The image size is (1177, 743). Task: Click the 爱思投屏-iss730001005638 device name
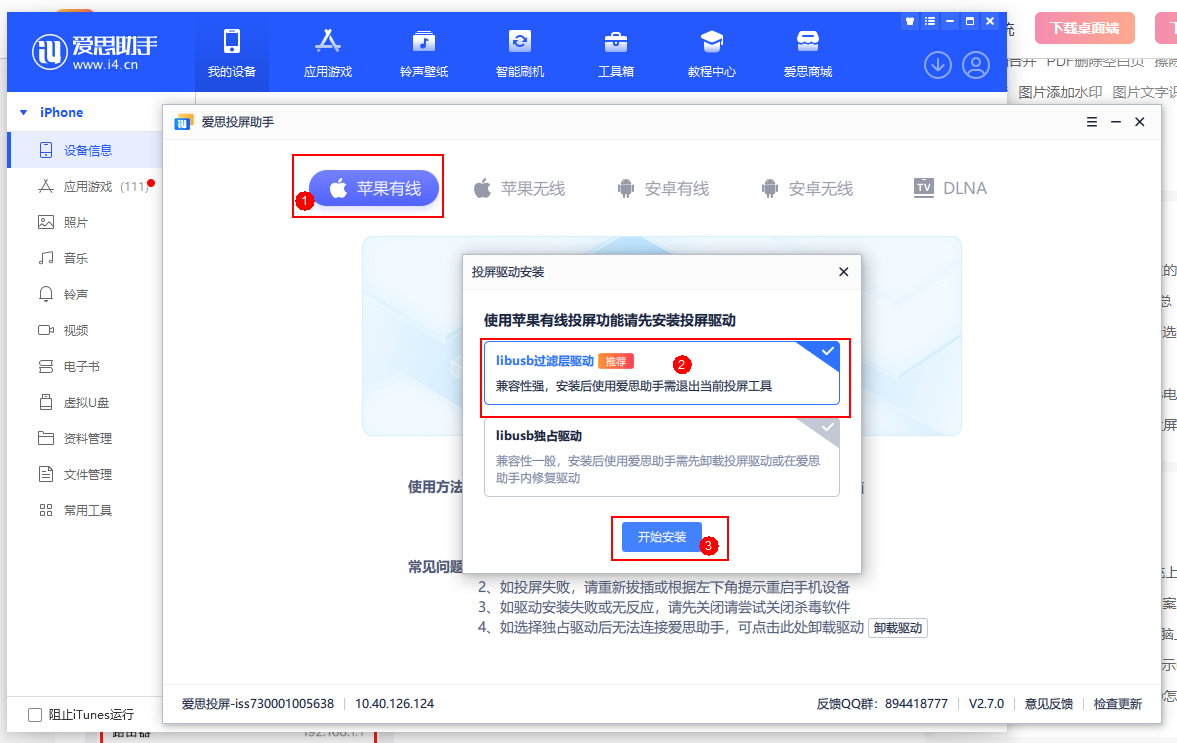coord(257,704)
